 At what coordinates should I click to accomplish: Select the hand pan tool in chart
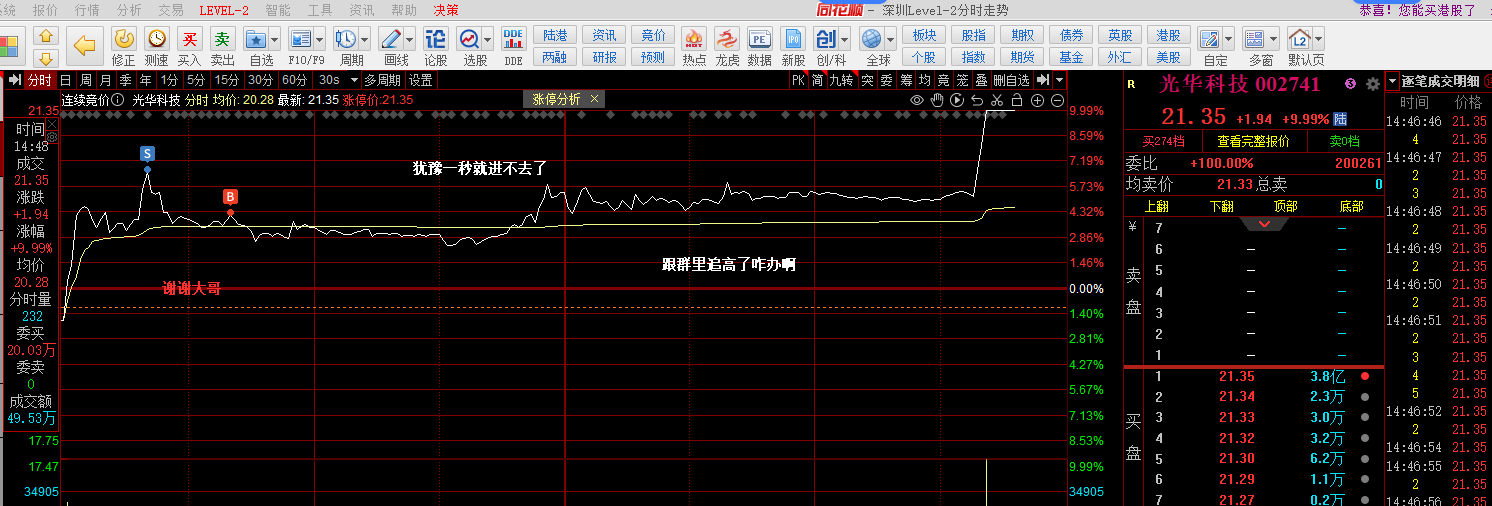click(x=937, y=100)
